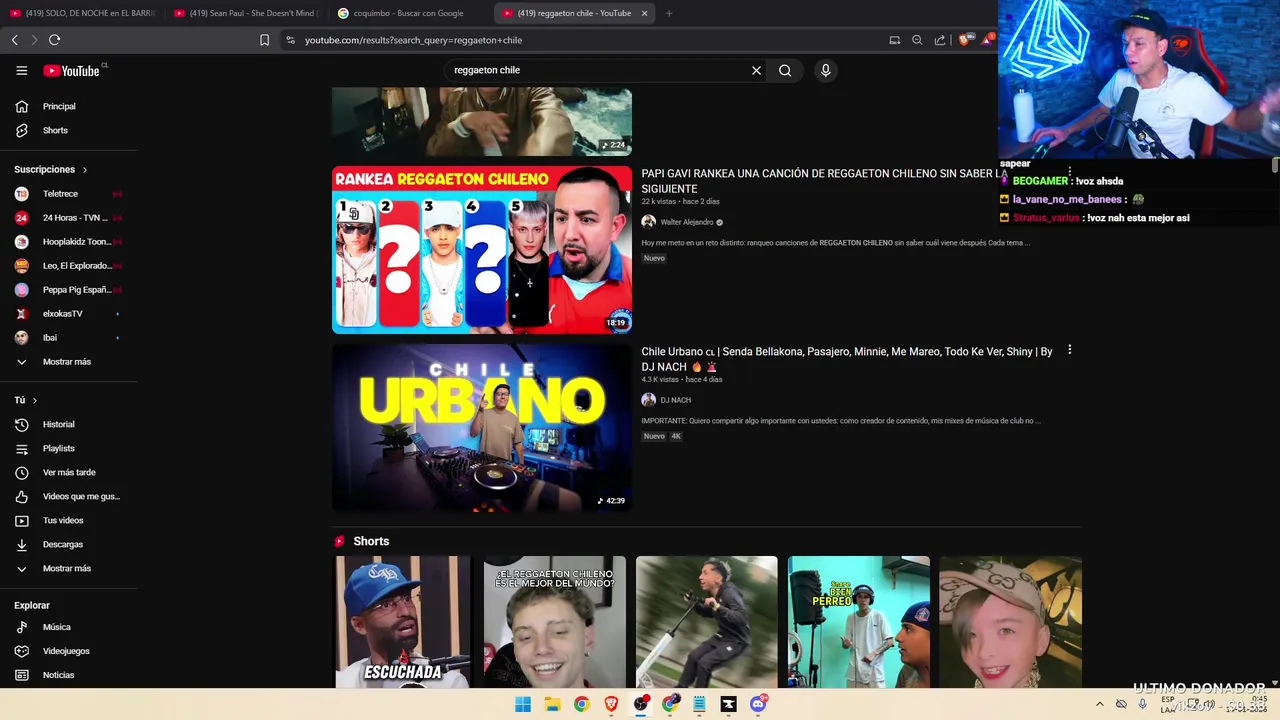Play the partially visible 2:24 video thumbnail
The image size is (1280, 720).
pos(482,121)
